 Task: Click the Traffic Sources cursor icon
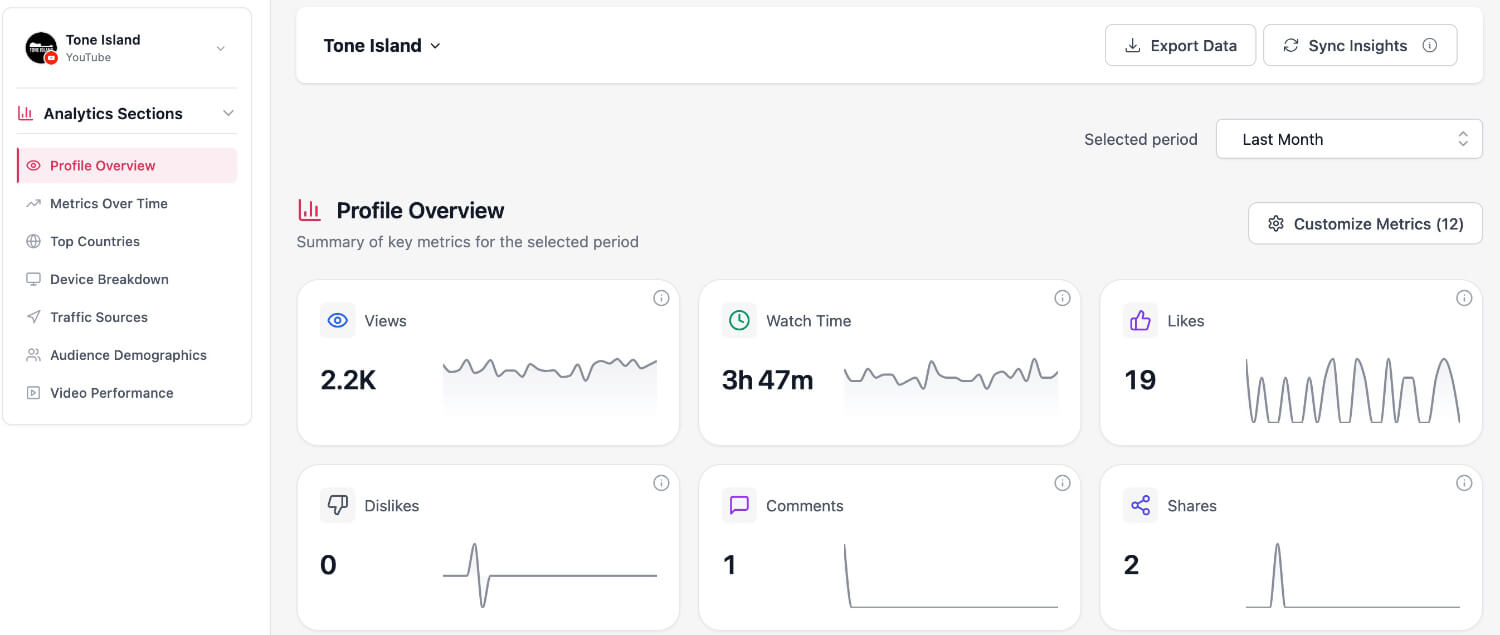coord(33,317)
